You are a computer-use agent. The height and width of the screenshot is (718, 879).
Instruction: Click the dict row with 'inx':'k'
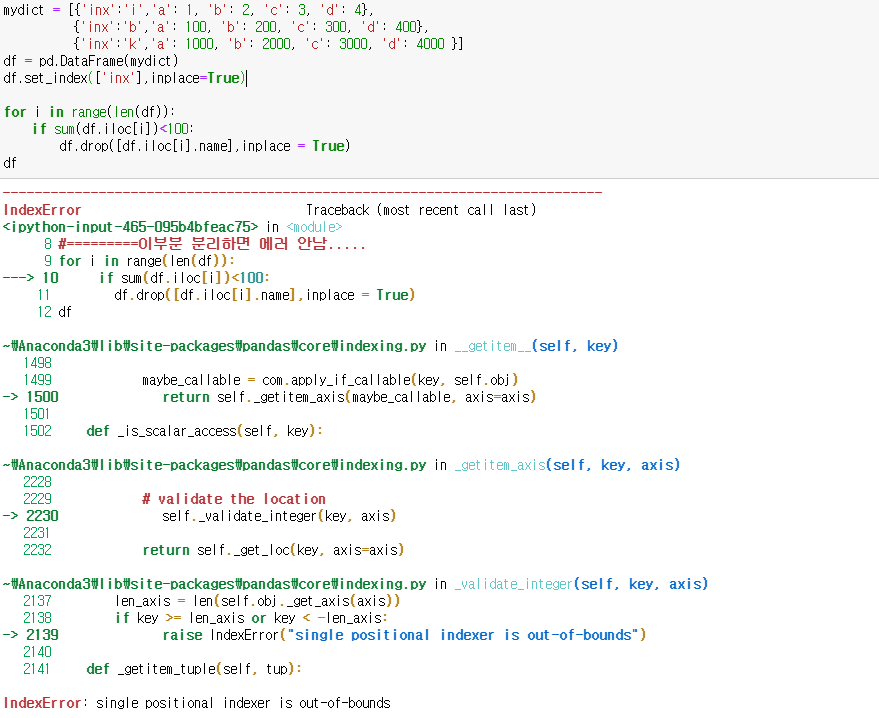click(x=268, y=44)
